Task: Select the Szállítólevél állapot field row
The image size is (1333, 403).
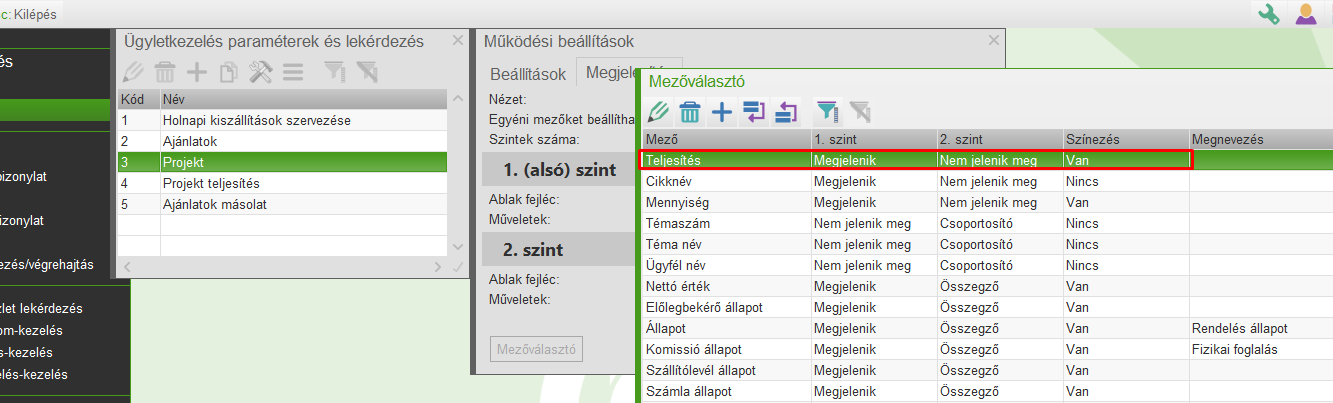Action: (x=986, y=370)
